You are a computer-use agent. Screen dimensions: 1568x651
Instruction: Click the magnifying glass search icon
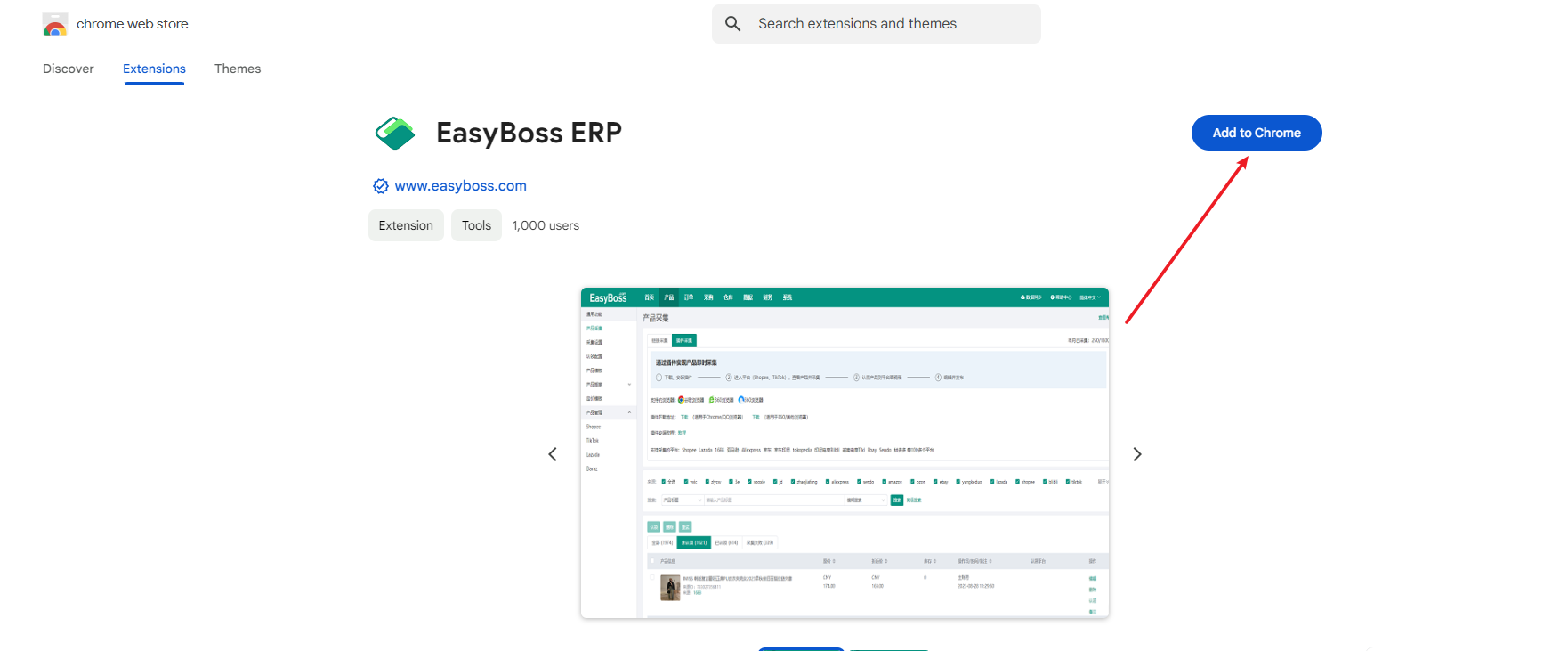pos(732,24)
